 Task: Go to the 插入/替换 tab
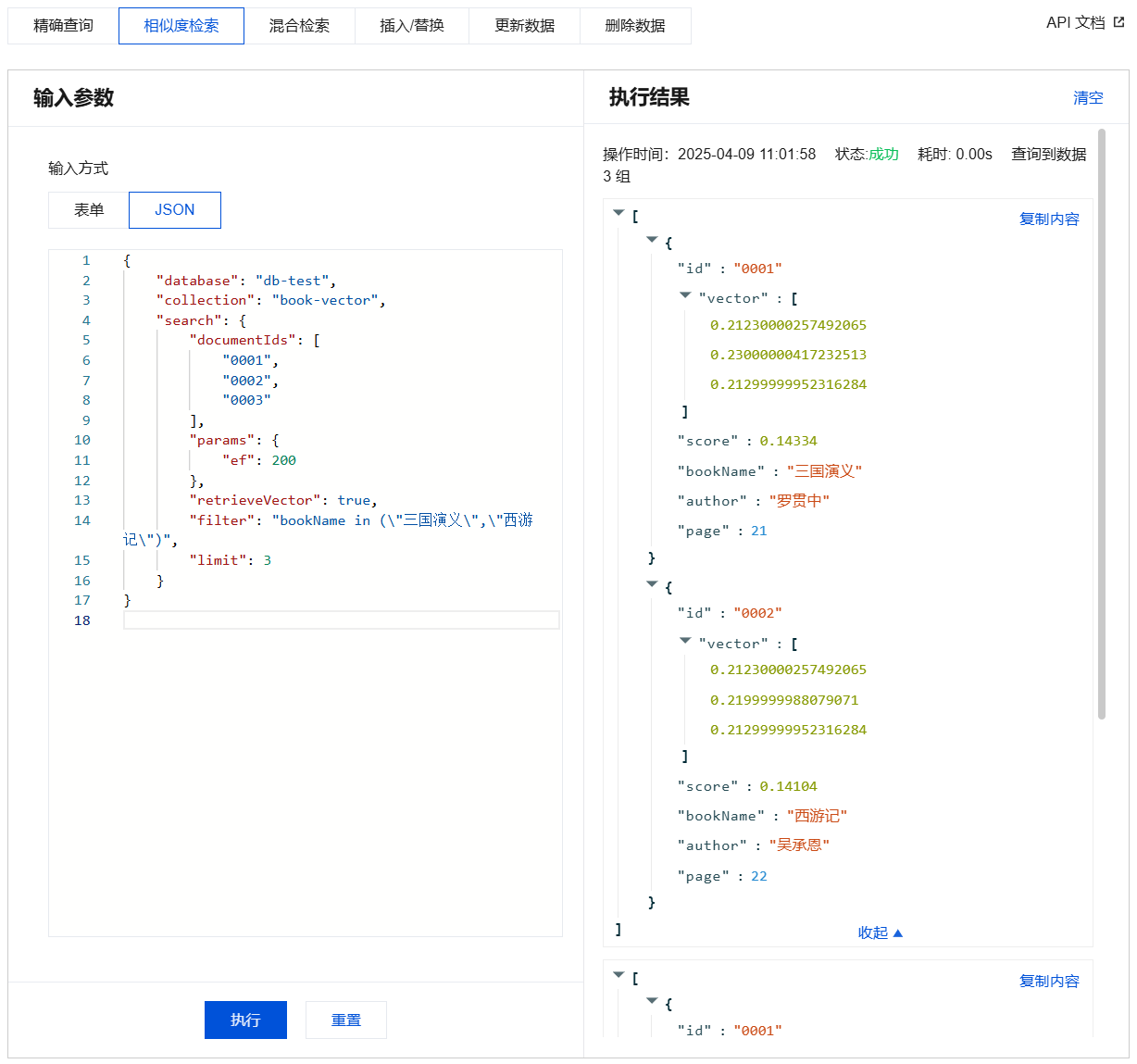point(412,26)
